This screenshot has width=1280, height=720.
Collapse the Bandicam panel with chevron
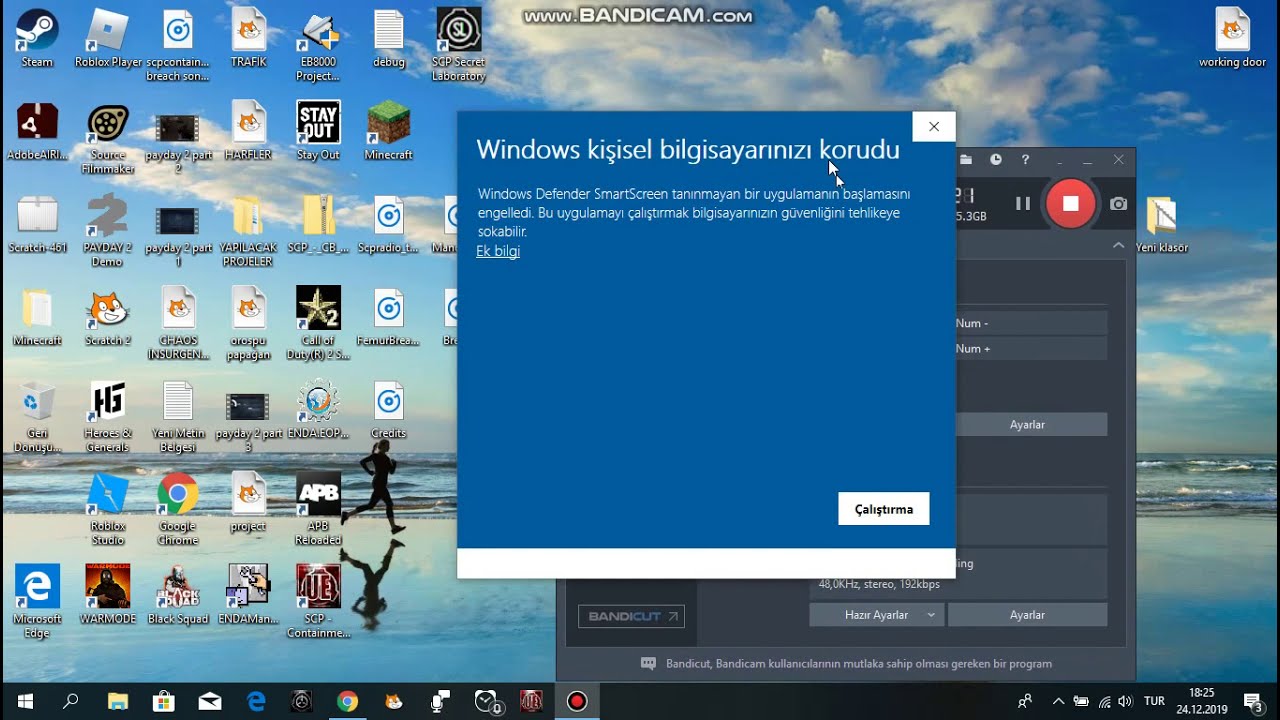(x=1118, y=245)
